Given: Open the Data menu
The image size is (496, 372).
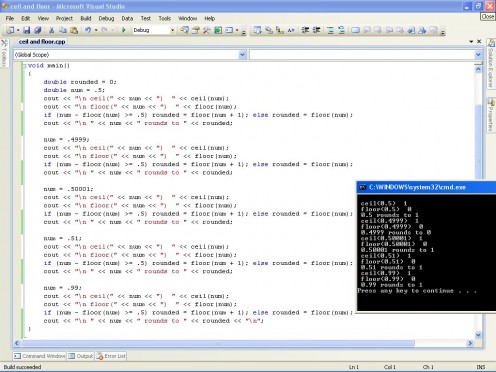Looking at the screenshot, I should 127,18.
